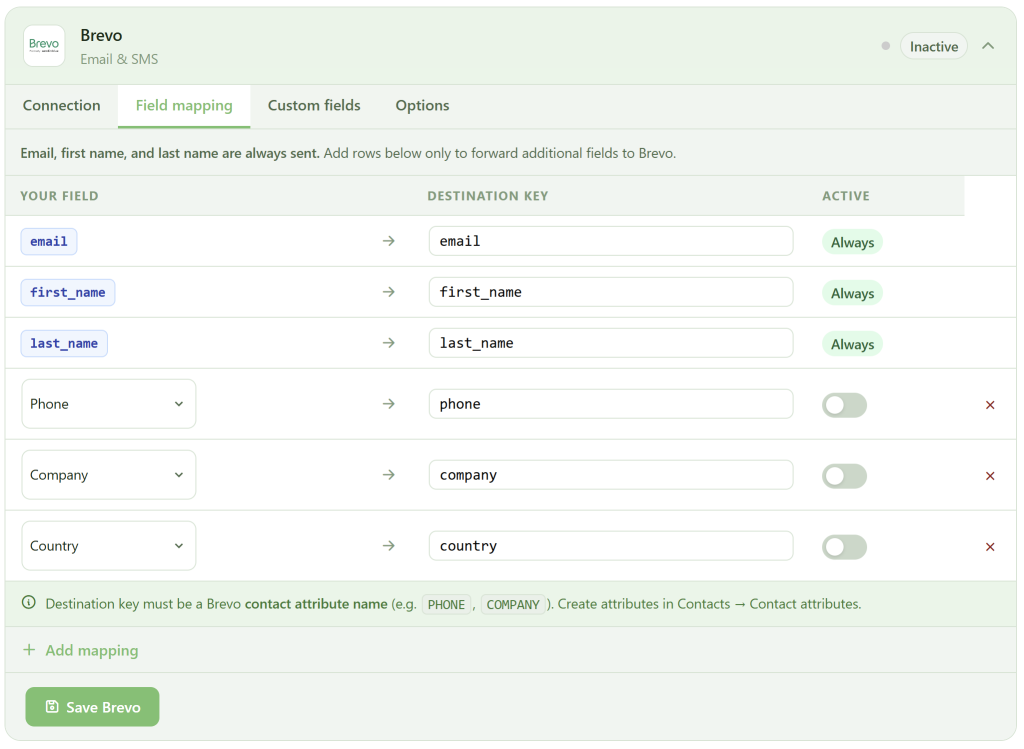This screenshot has width=1024, height=749.
Task: Click the email field tag
Action: (49, 242)
